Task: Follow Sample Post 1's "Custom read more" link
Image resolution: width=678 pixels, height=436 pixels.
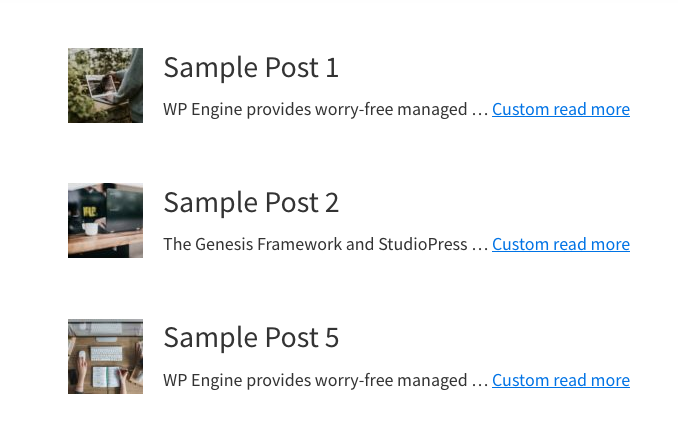Action: click(x=561, y=109)
